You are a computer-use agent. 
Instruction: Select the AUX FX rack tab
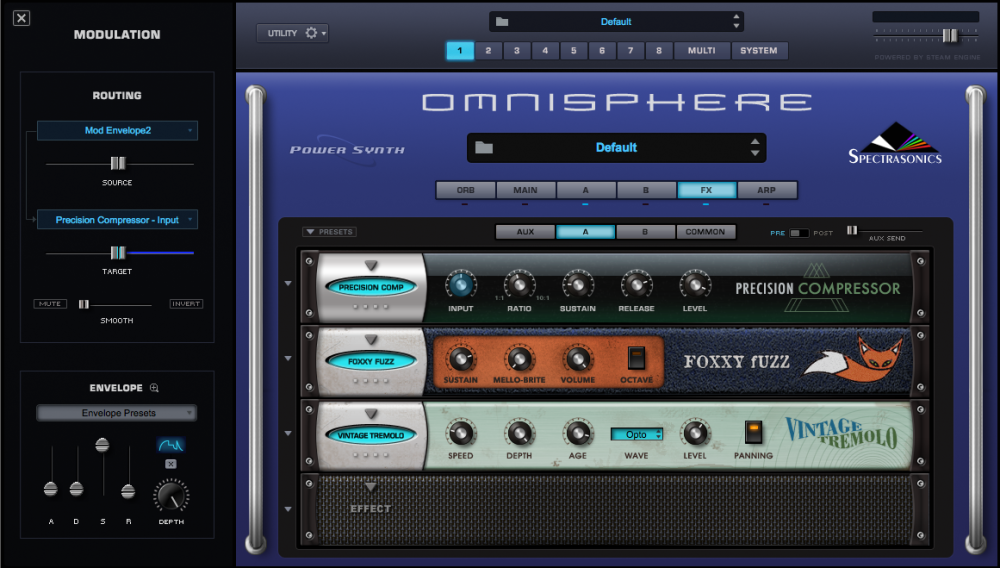coord(526,232)
